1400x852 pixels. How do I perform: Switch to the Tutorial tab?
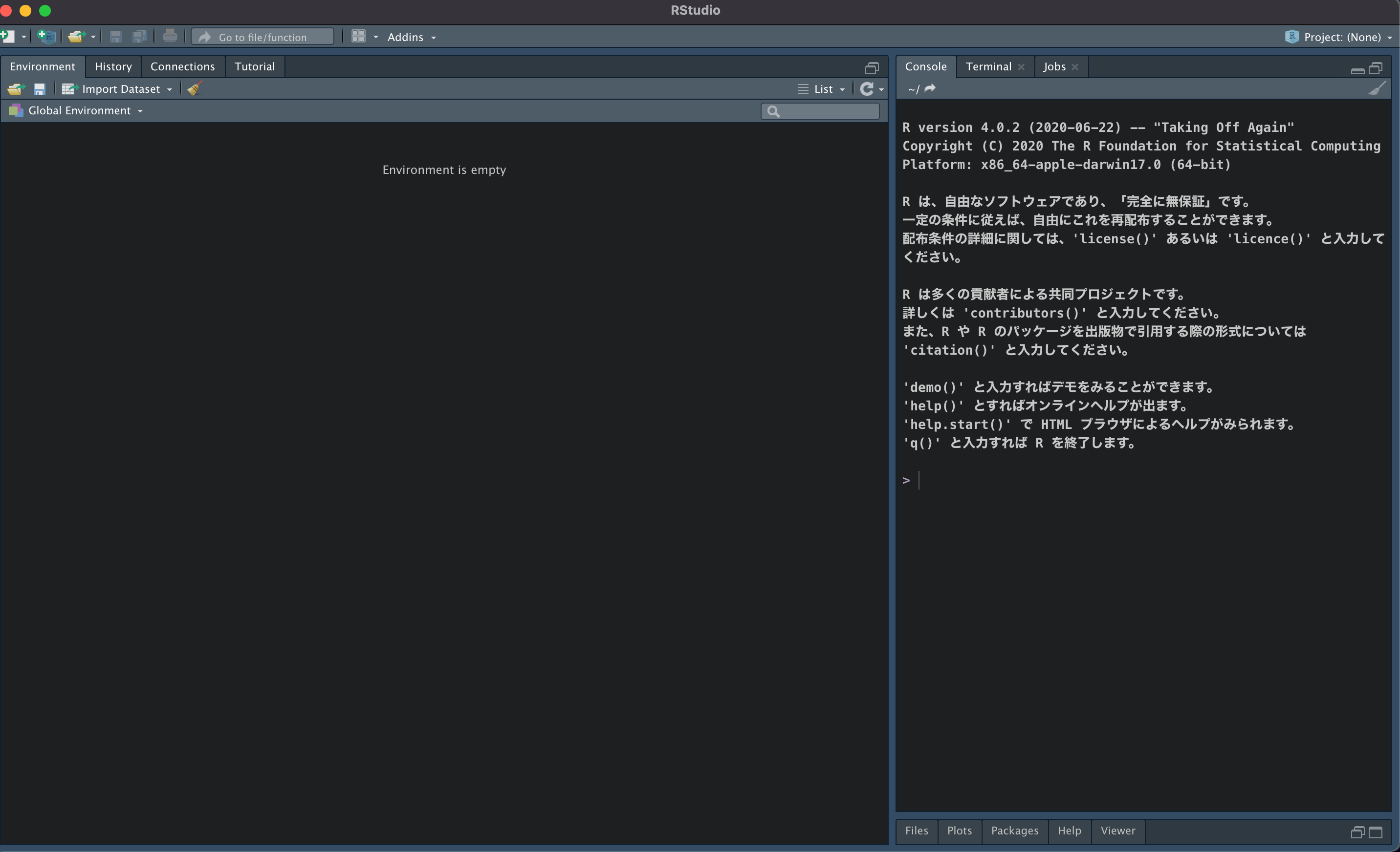(x=254, y=66)
